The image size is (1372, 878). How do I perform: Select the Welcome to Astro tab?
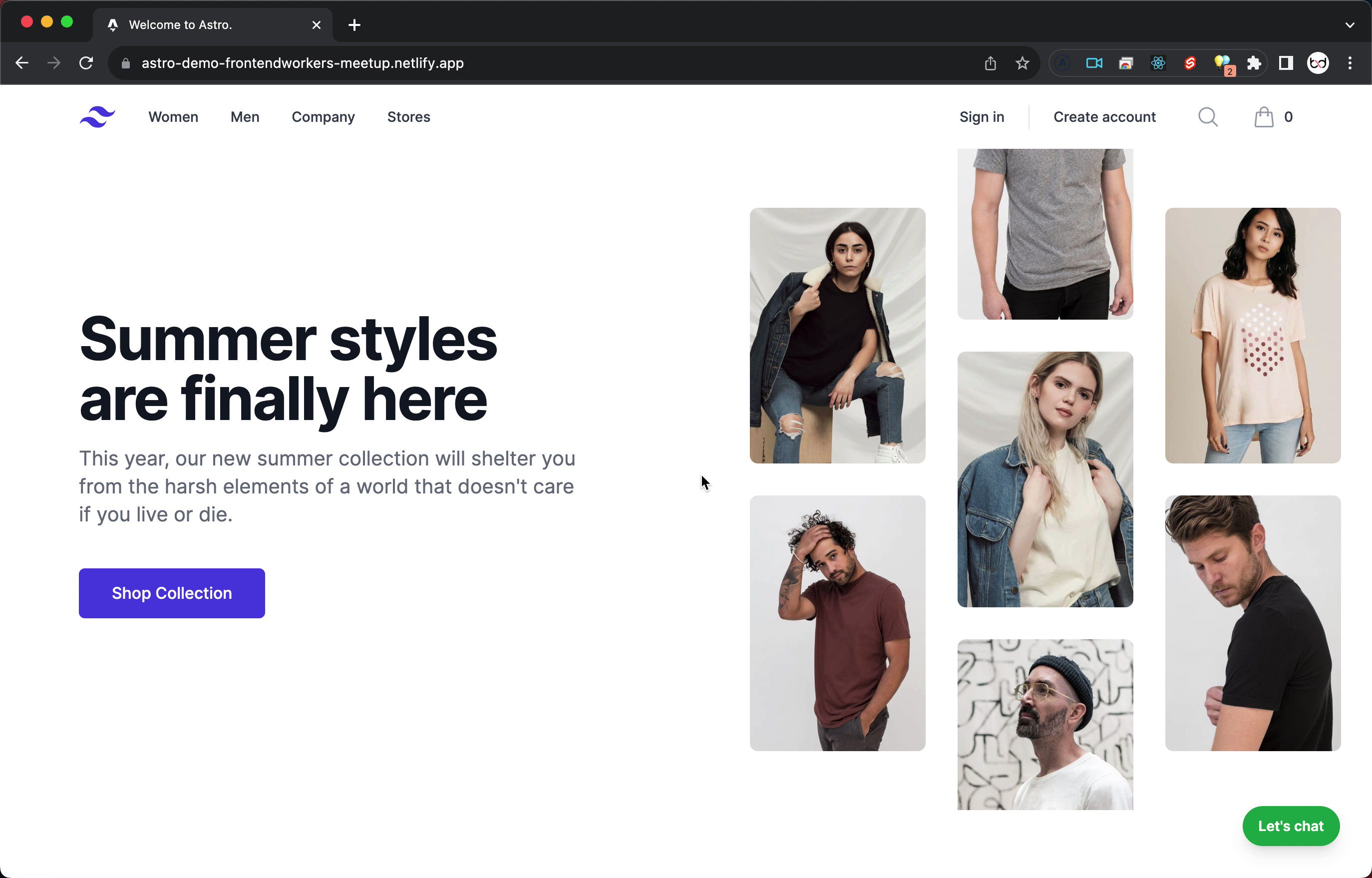click(213, 25)
